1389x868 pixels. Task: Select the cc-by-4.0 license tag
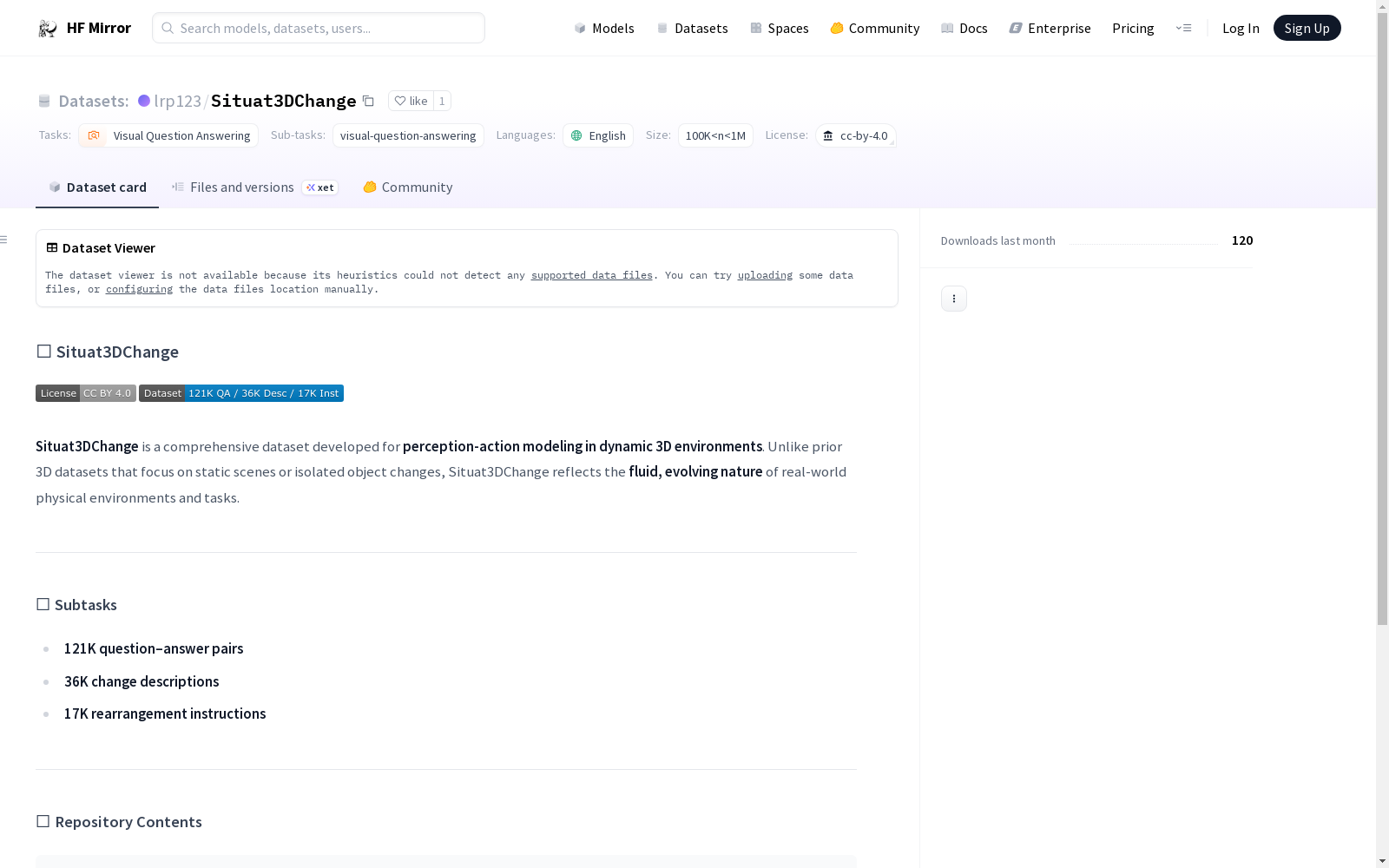point(855,135)
